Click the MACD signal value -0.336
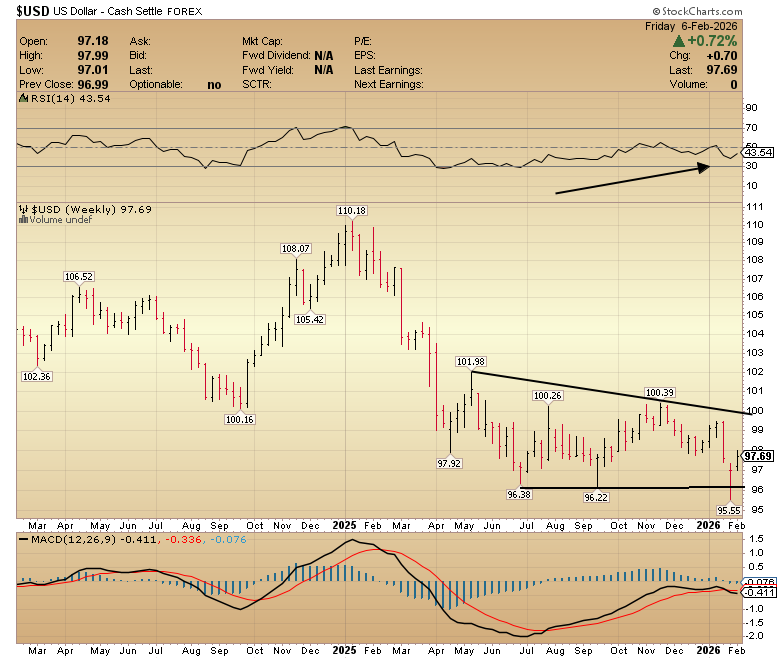780x659 pixels. coord(183,540)
